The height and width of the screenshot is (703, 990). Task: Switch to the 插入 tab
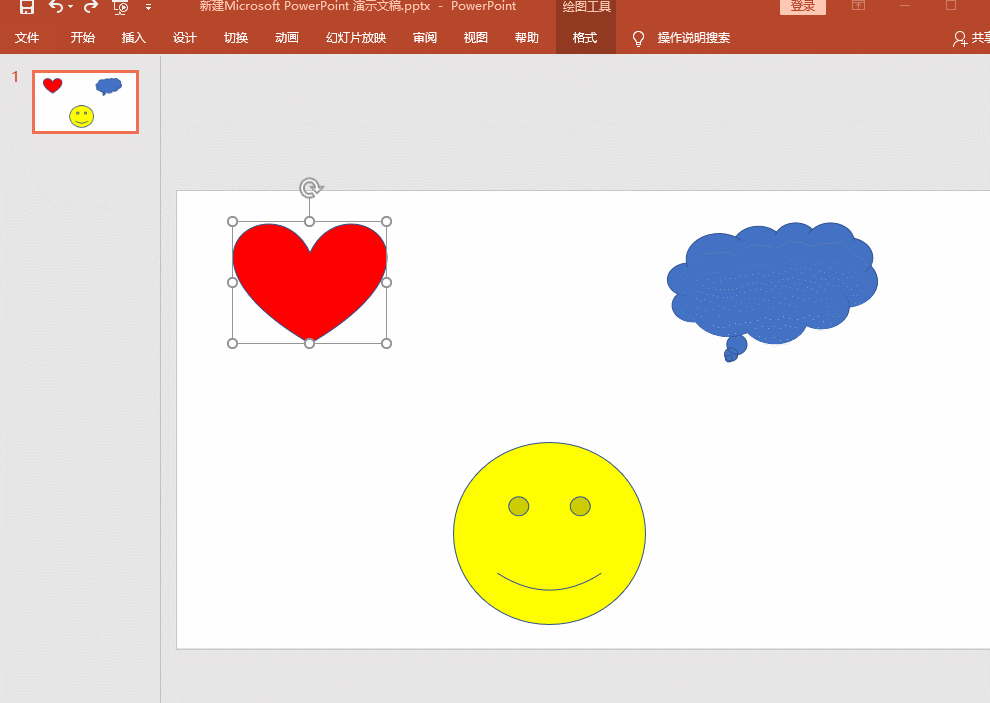[133, 38]
